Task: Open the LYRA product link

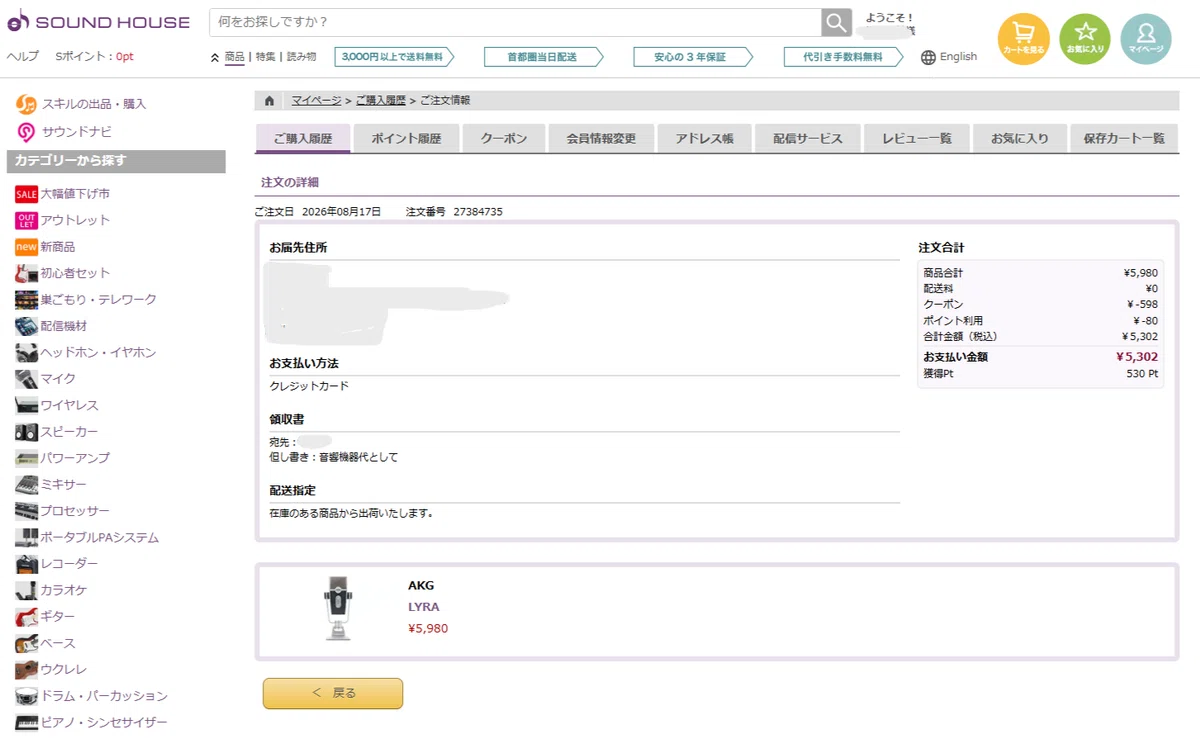Action: 423,607
